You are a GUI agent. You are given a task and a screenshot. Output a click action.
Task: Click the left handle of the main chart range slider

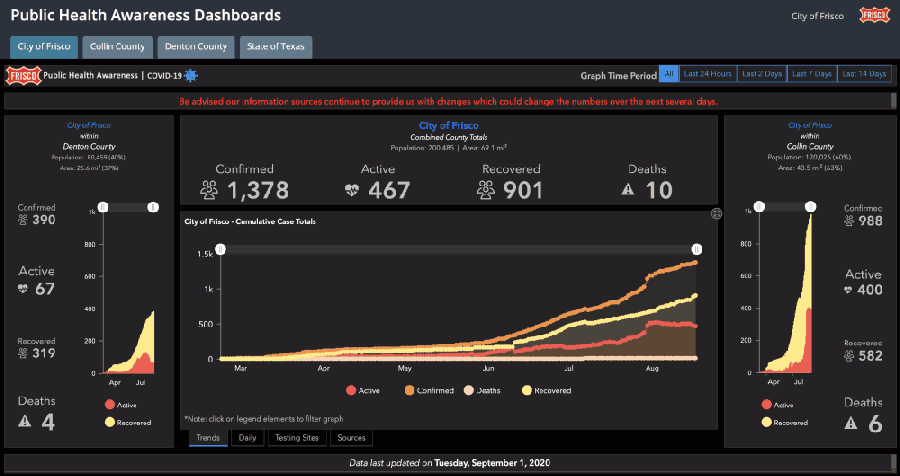pos(220,249)
